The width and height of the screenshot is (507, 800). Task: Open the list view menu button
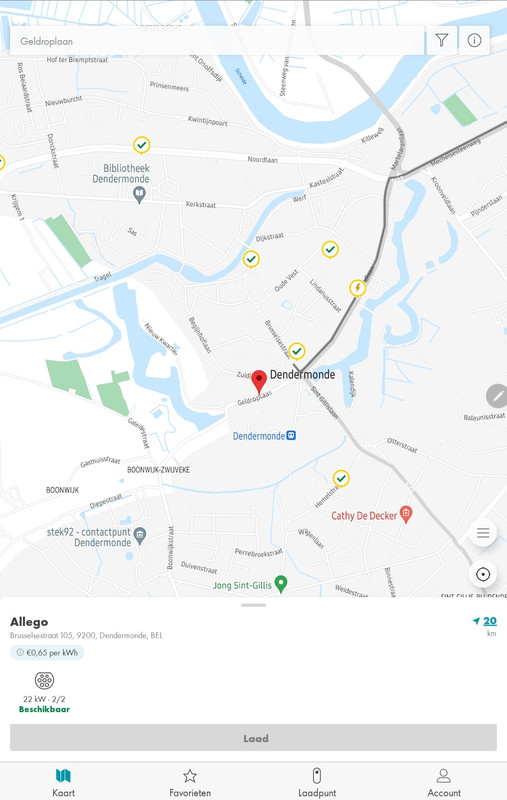(x=483, y=534)
